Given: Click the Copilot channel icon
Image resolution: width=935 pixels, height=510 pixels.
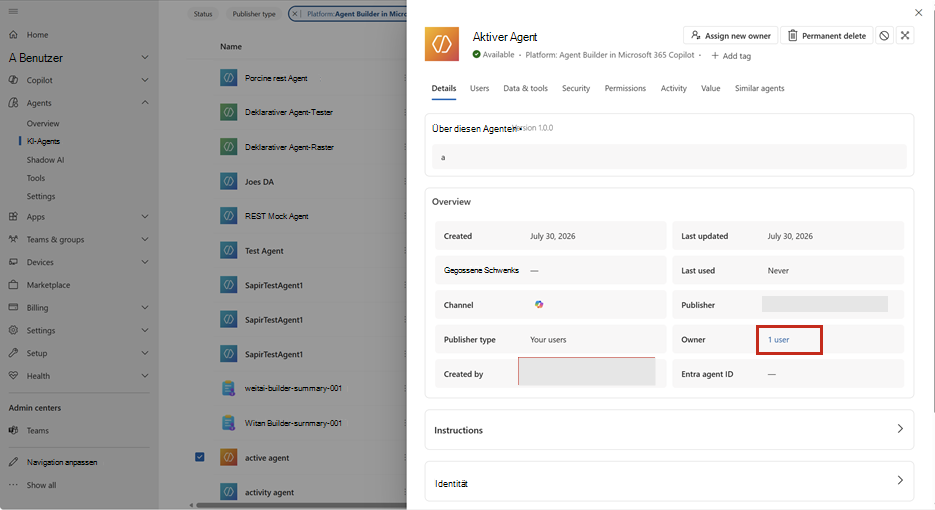Looking at the screenshot, I should tap(539, 305).
